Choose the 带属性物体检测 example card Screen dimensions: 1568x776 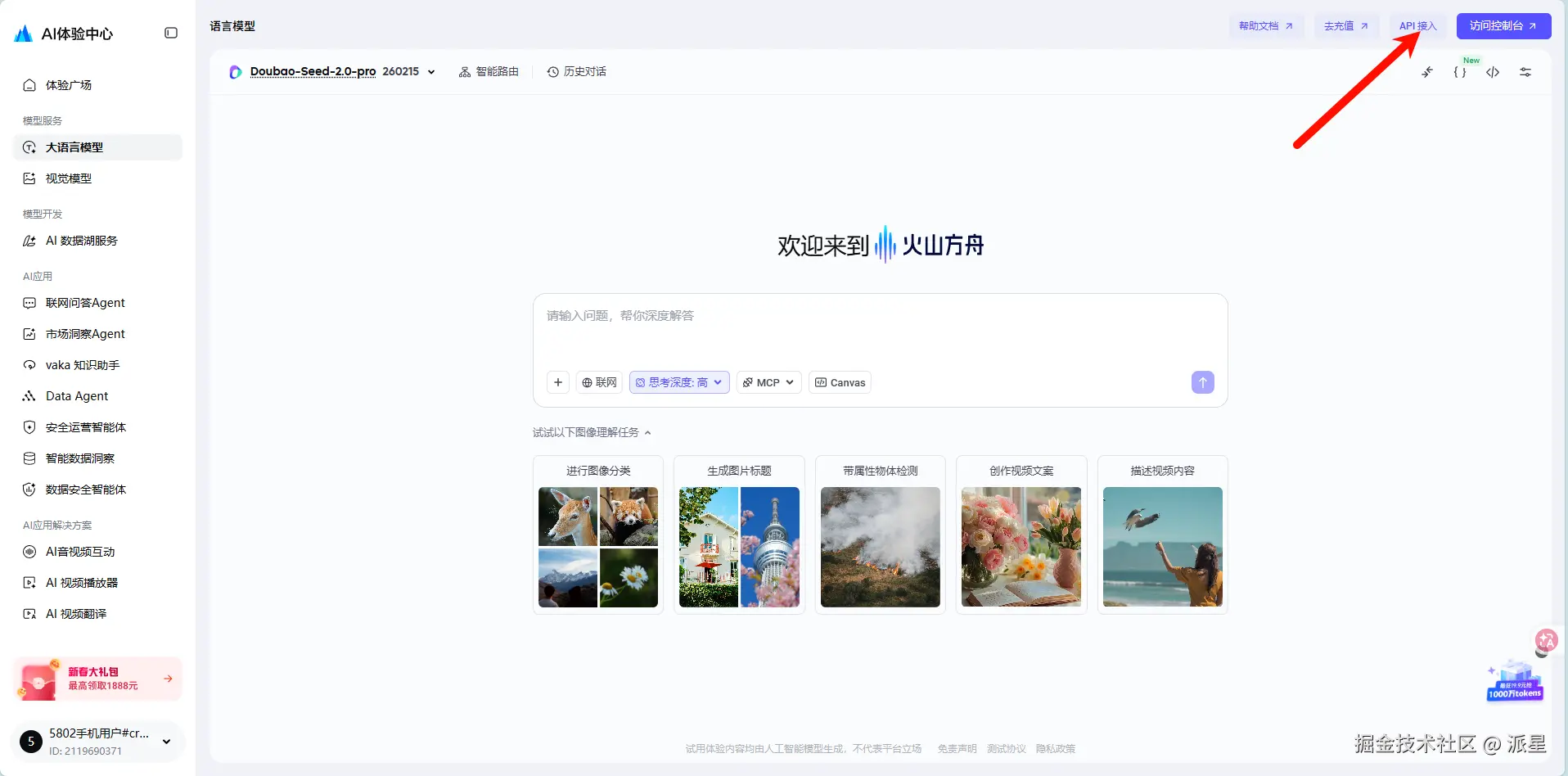coord(881,535)
